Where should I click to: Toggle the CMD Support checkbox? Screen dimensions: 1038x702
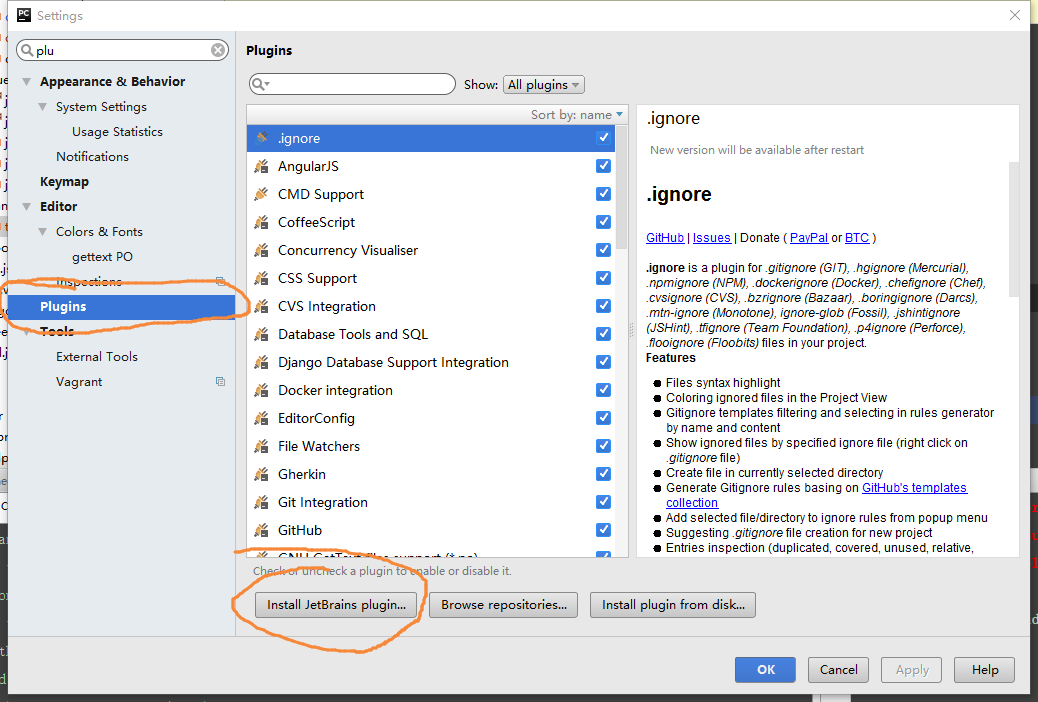click(x=603, y=194)
